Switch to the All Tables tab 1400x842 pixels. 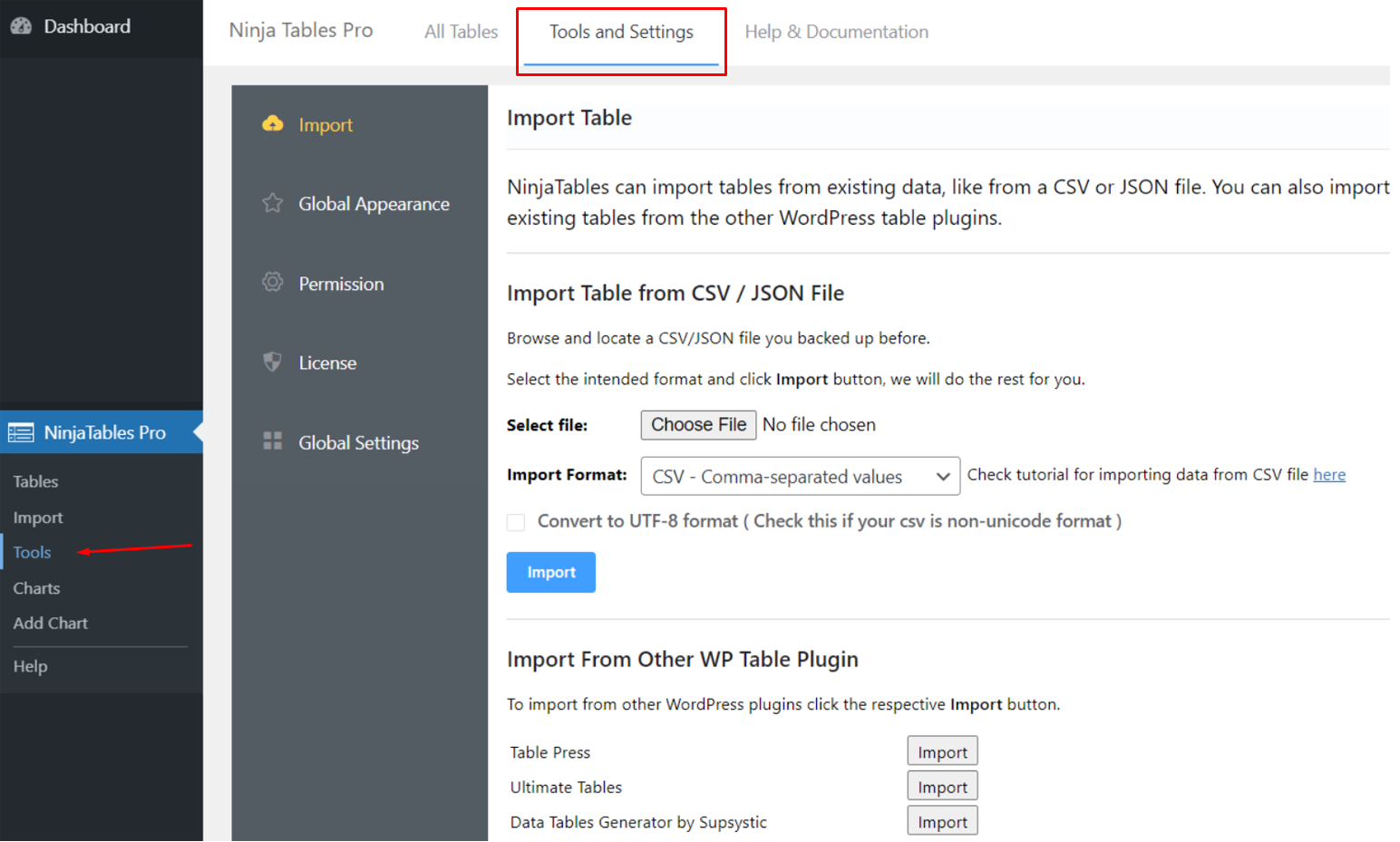point(461,32)
